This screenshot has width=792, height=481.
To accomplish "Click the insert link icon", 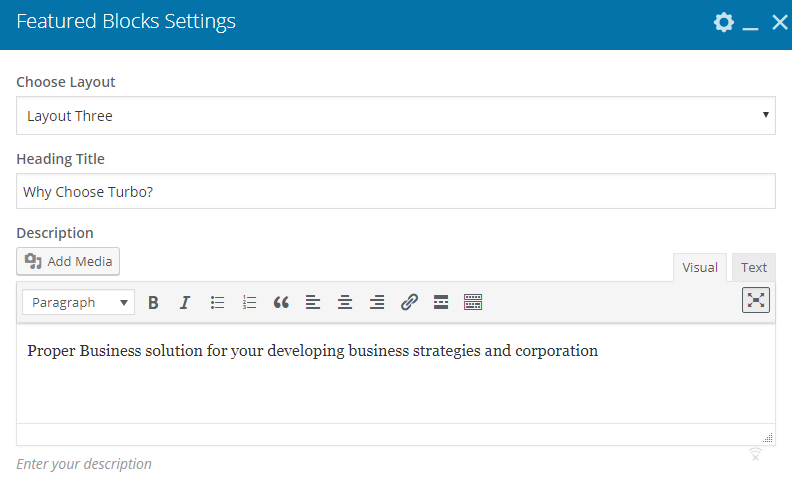I will pos(409,302).
